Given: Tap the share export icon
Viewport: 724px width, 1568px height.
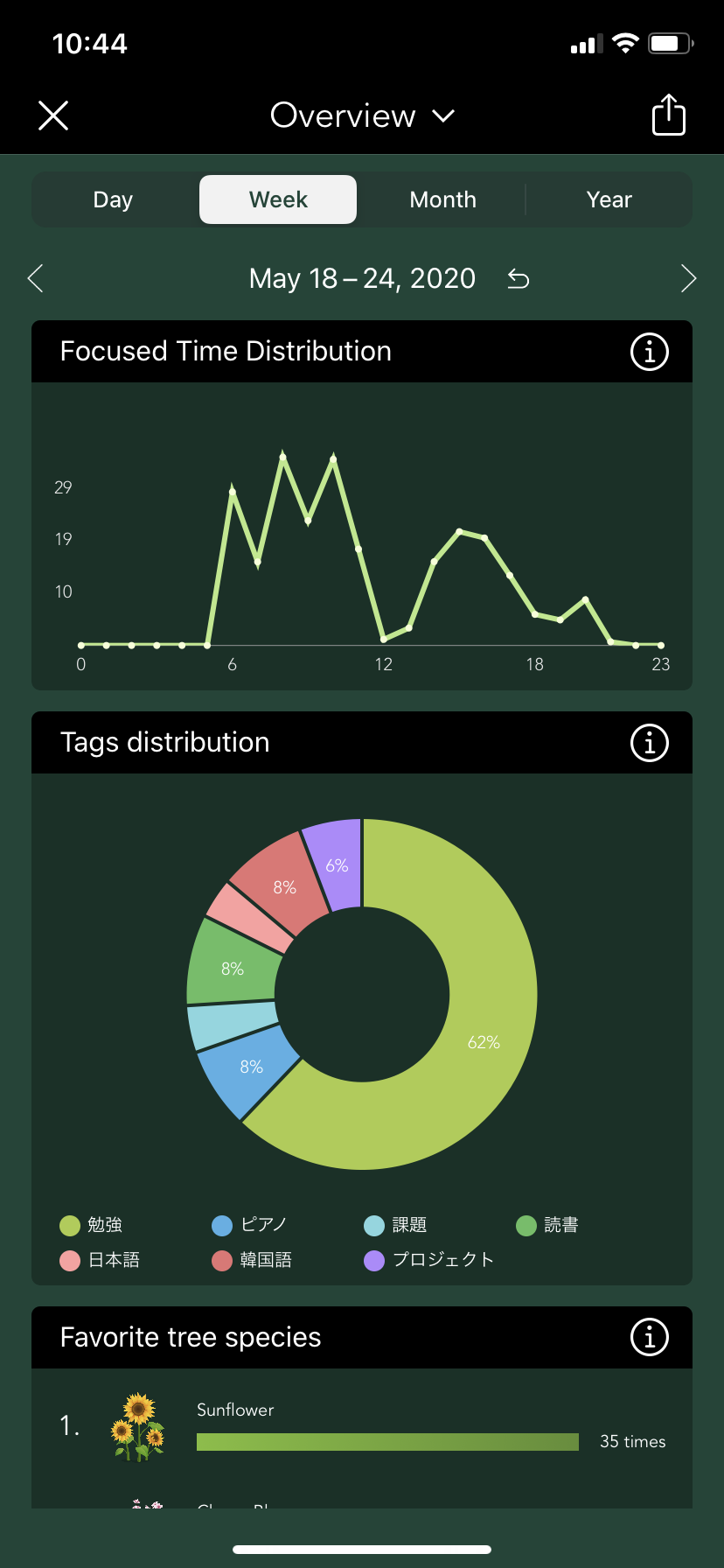Looking at the screenshot, I should 668,115.
